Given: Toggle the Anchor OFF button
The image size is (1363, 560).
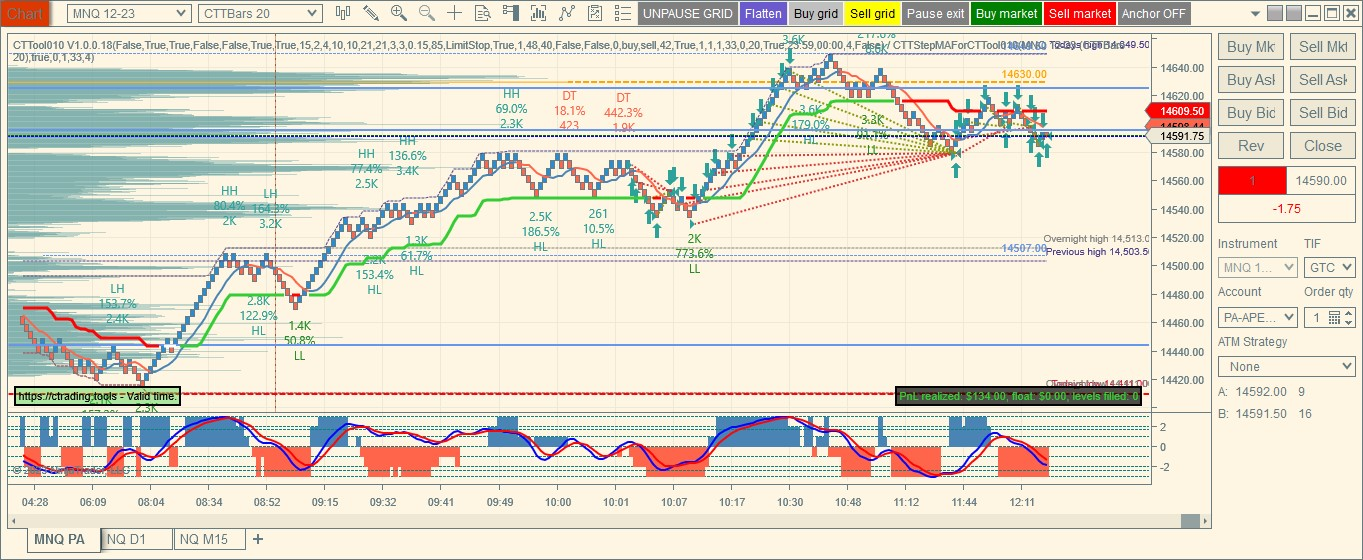Looking at the screenshot, I should click(x=1154, y=14).
